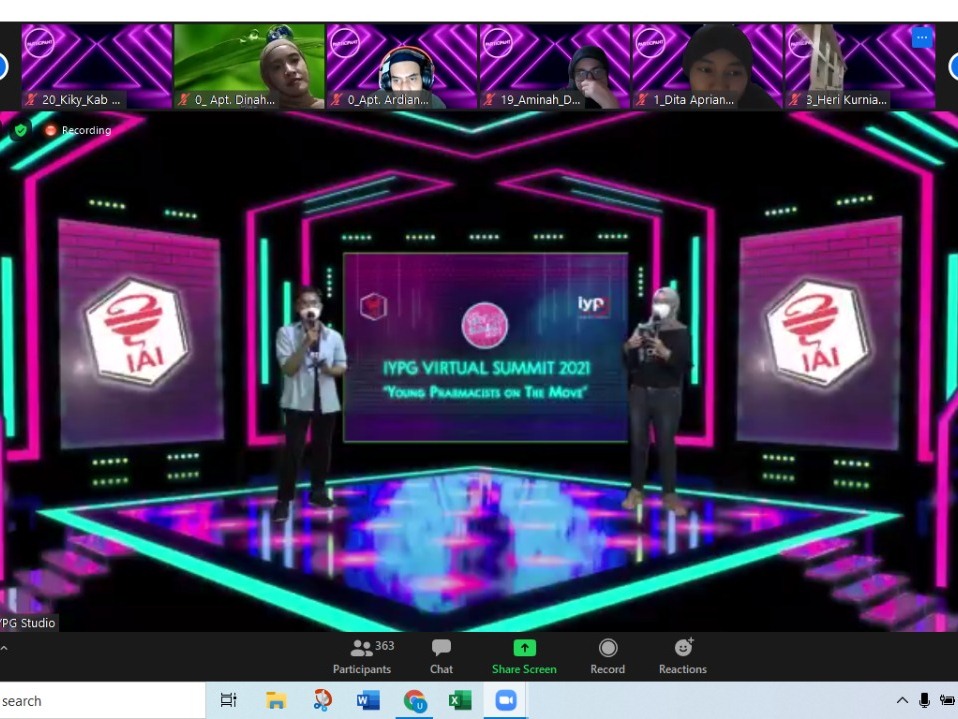Open File Explorer from the taskbar
The width and height of the screenshot is (958, 719).
tap(276, 700)
